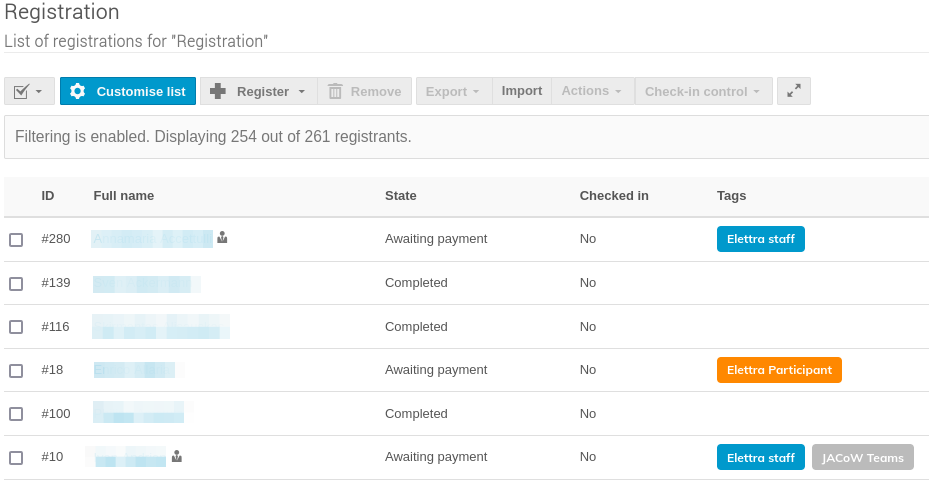Click the gear icon in Customise list

pyautogui.click(x=77, y=91)
